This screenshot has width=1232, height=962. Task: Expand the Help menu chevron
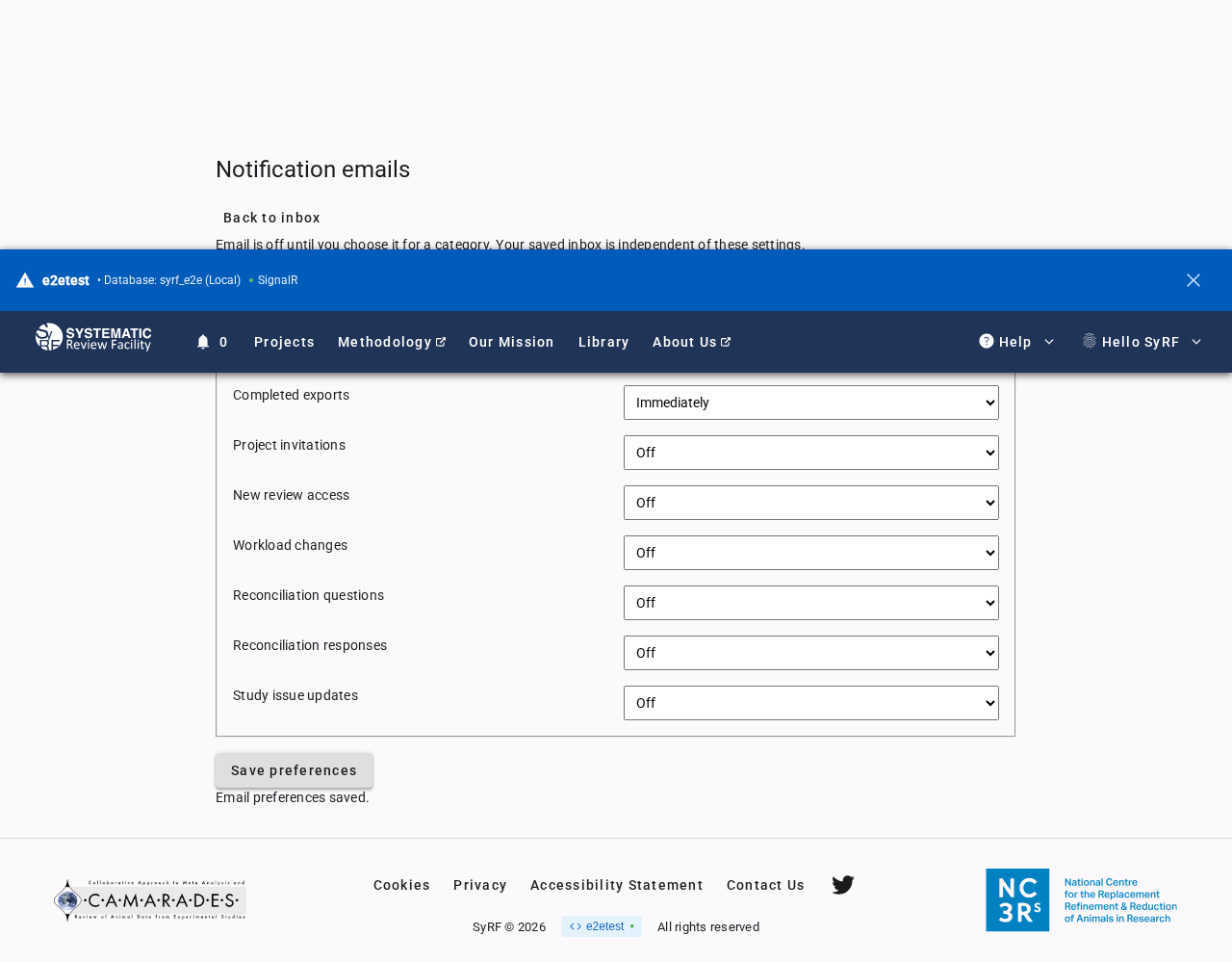tap(1049, 342)
